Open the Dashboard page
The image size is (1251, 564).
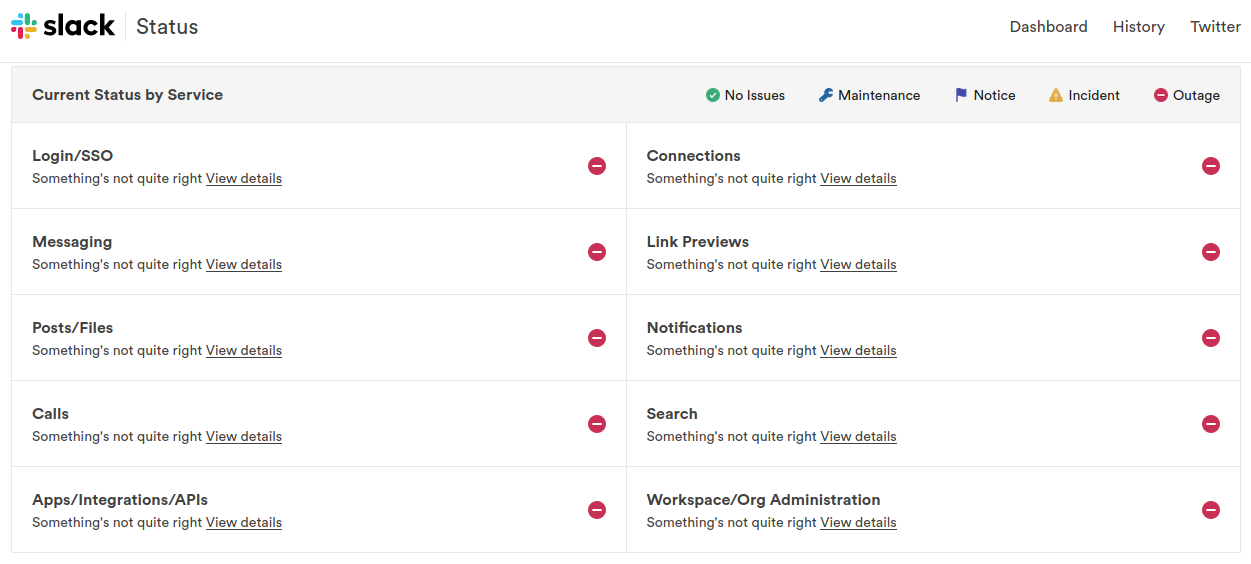pyautogui.click(x=1049, y=27)
